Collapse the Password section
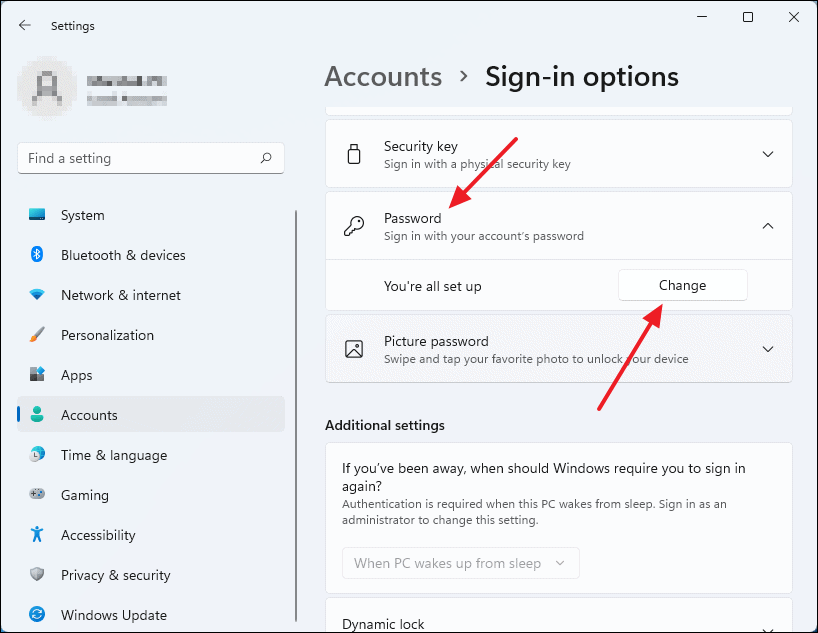 point(767,226)
